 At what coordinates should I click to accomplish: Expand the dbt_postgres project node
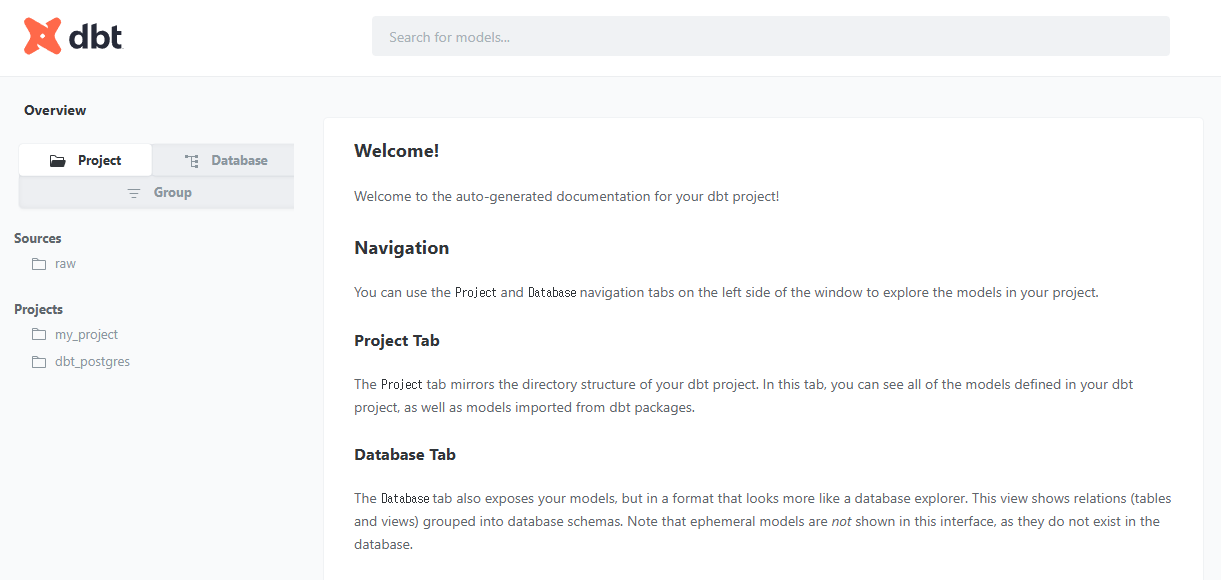tap(92, 362)
